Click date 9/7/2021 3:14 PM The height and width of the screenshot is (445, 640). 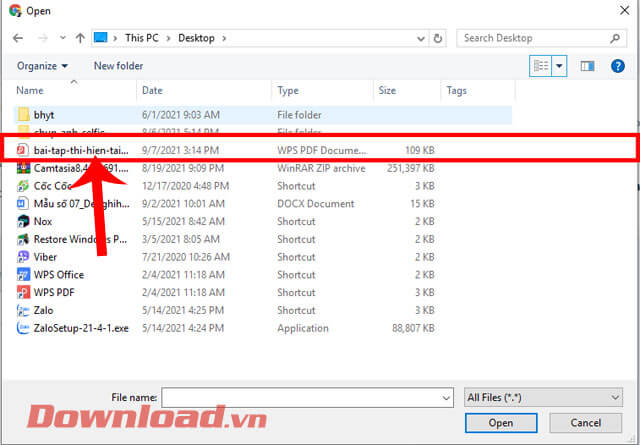[180, 150]
